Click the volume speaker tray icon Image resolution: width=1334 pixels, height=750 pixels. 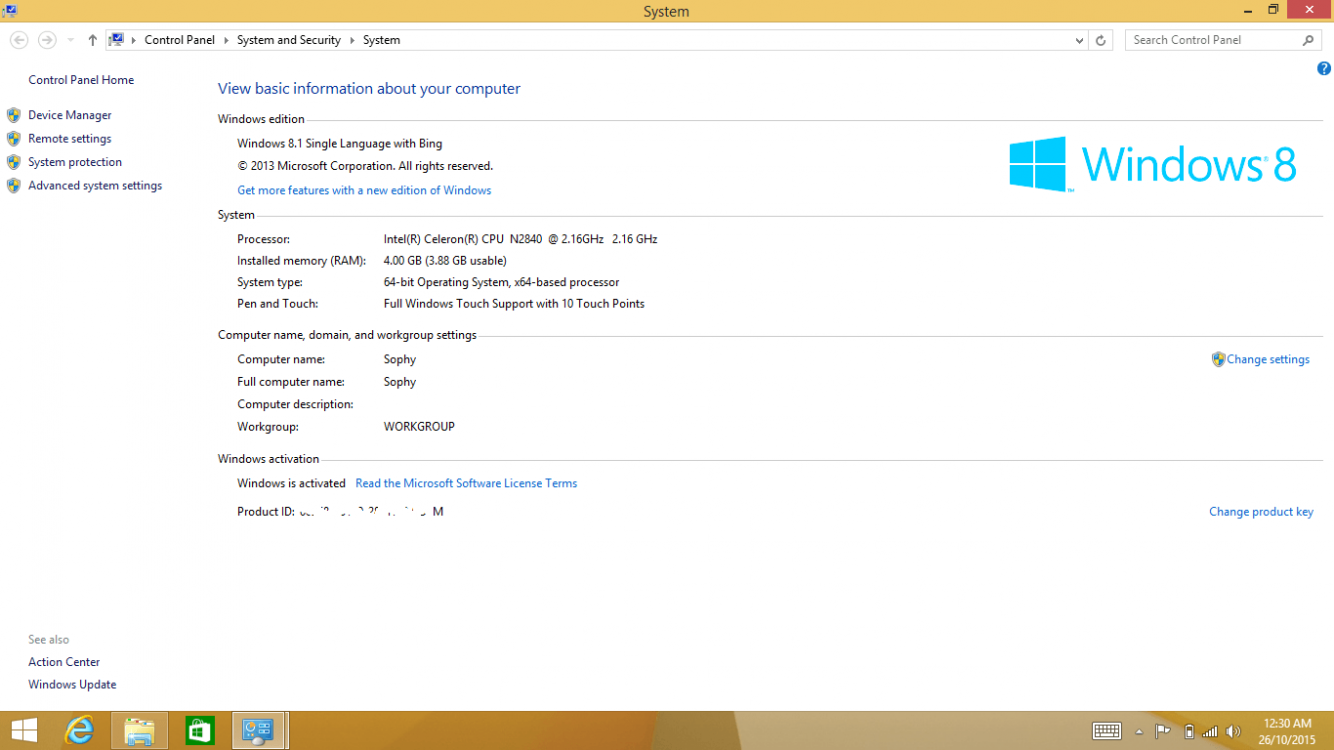click(x=1233, y=732)
